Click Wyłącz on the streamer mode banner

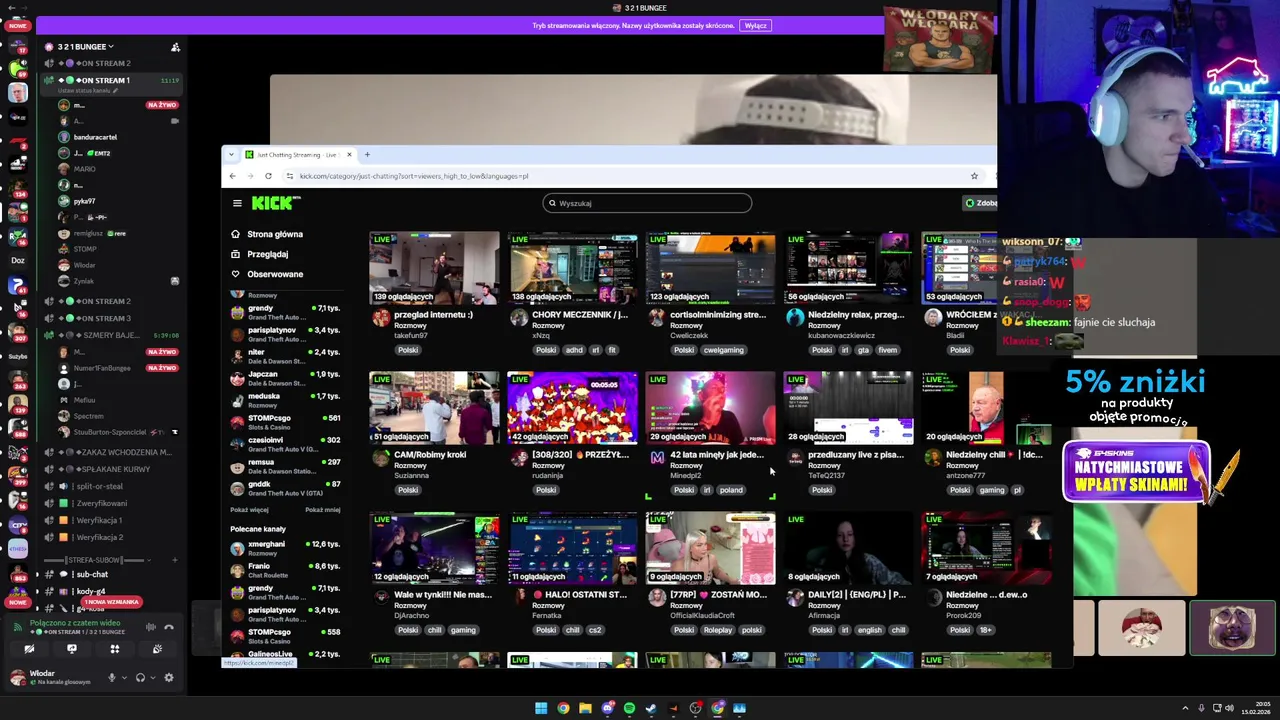756,26
